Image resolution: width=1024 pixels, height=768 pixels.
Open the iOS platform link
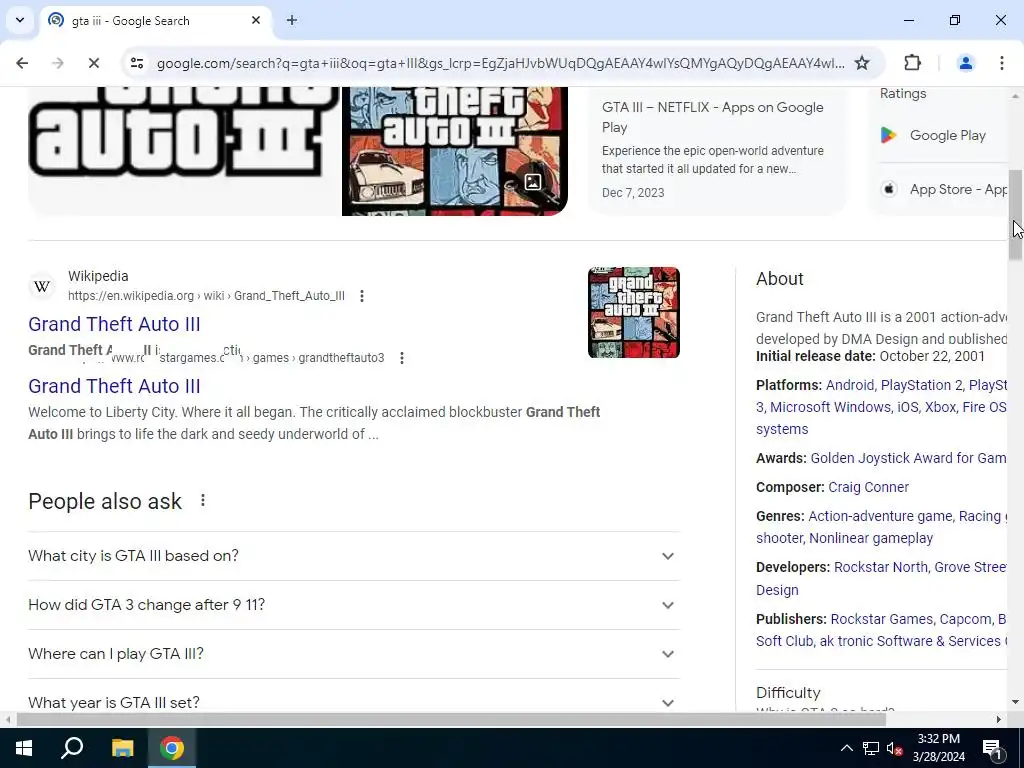(x=907, y=407)
